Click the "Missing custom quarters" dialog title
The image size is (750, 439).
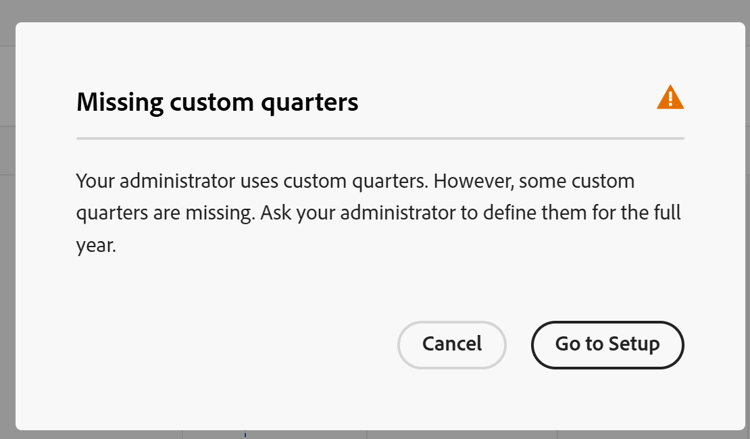(217, 101)
